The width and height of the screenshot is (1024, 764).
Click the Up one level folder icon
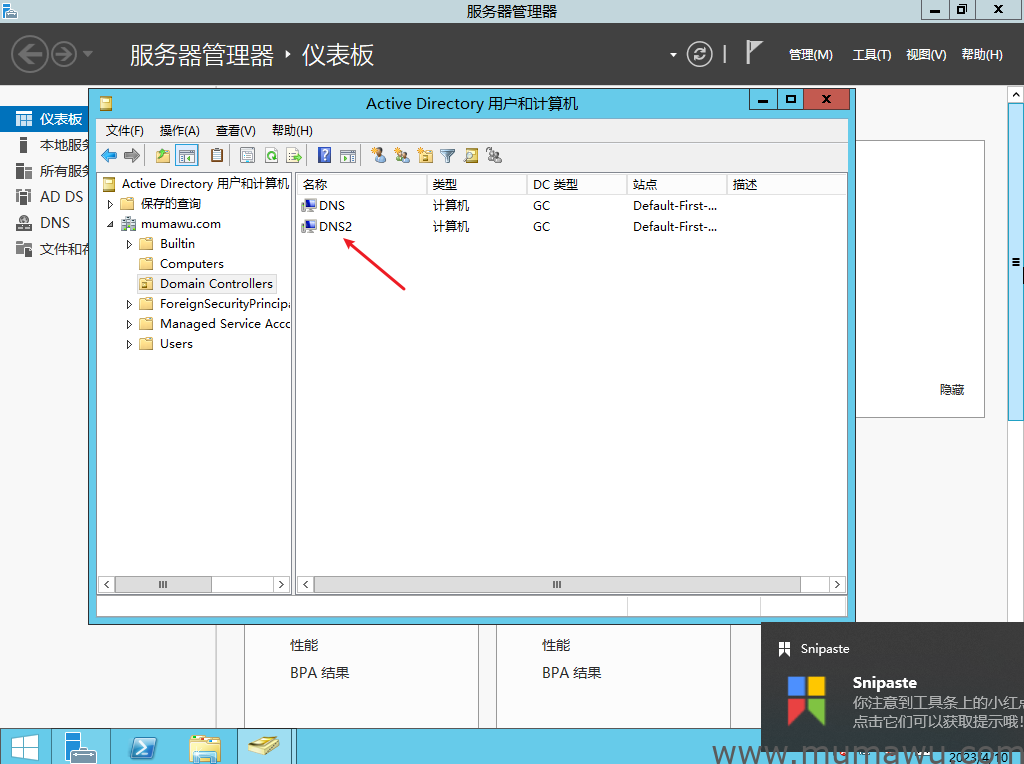coord(163,155)
